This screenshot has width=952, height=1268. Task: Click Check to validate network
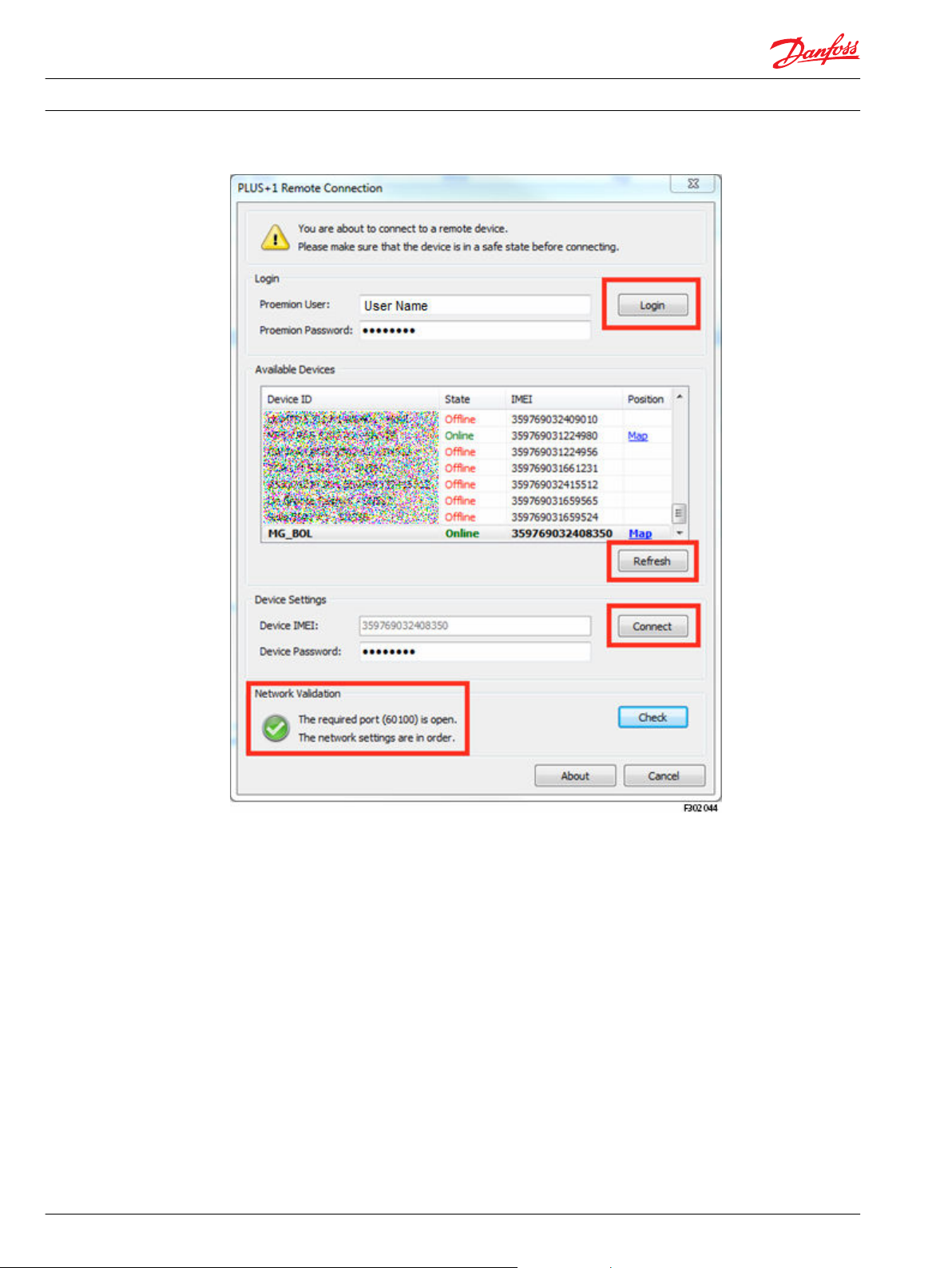pyautogui.click(x=653, y=717)
